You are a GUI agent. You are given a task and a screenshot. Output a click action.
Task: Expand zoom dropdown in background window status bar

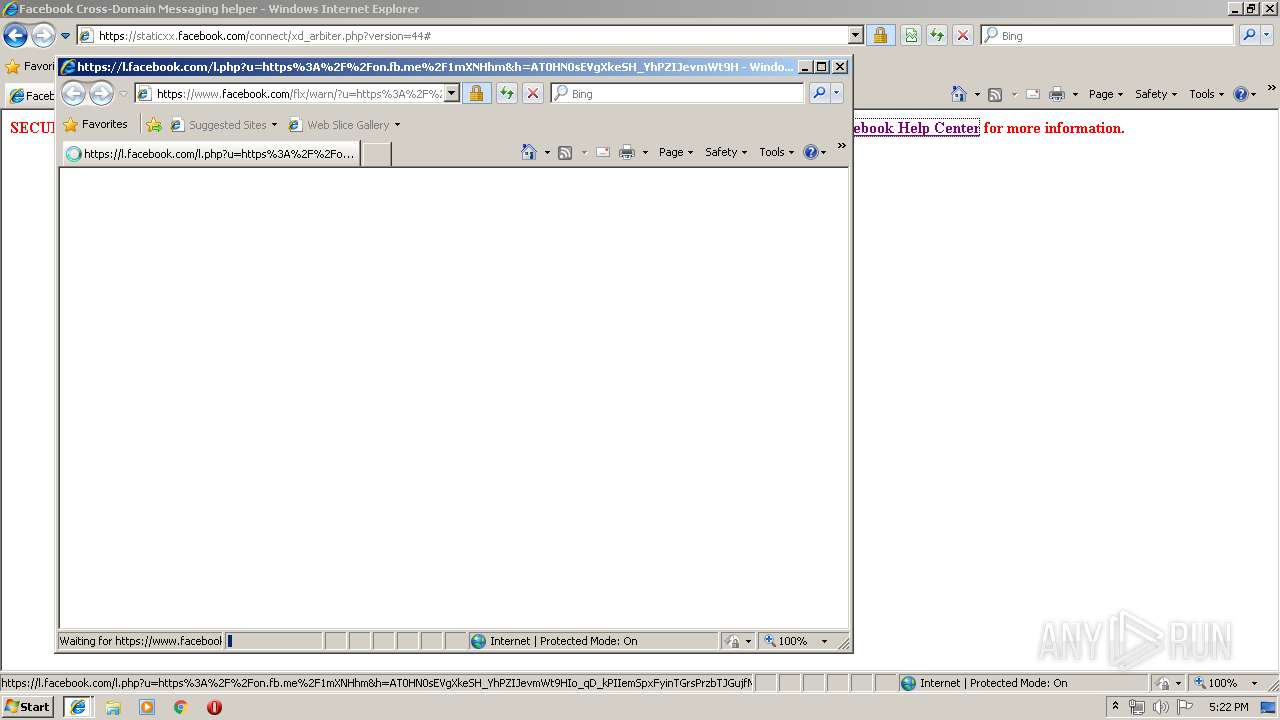coord(1255,684)
